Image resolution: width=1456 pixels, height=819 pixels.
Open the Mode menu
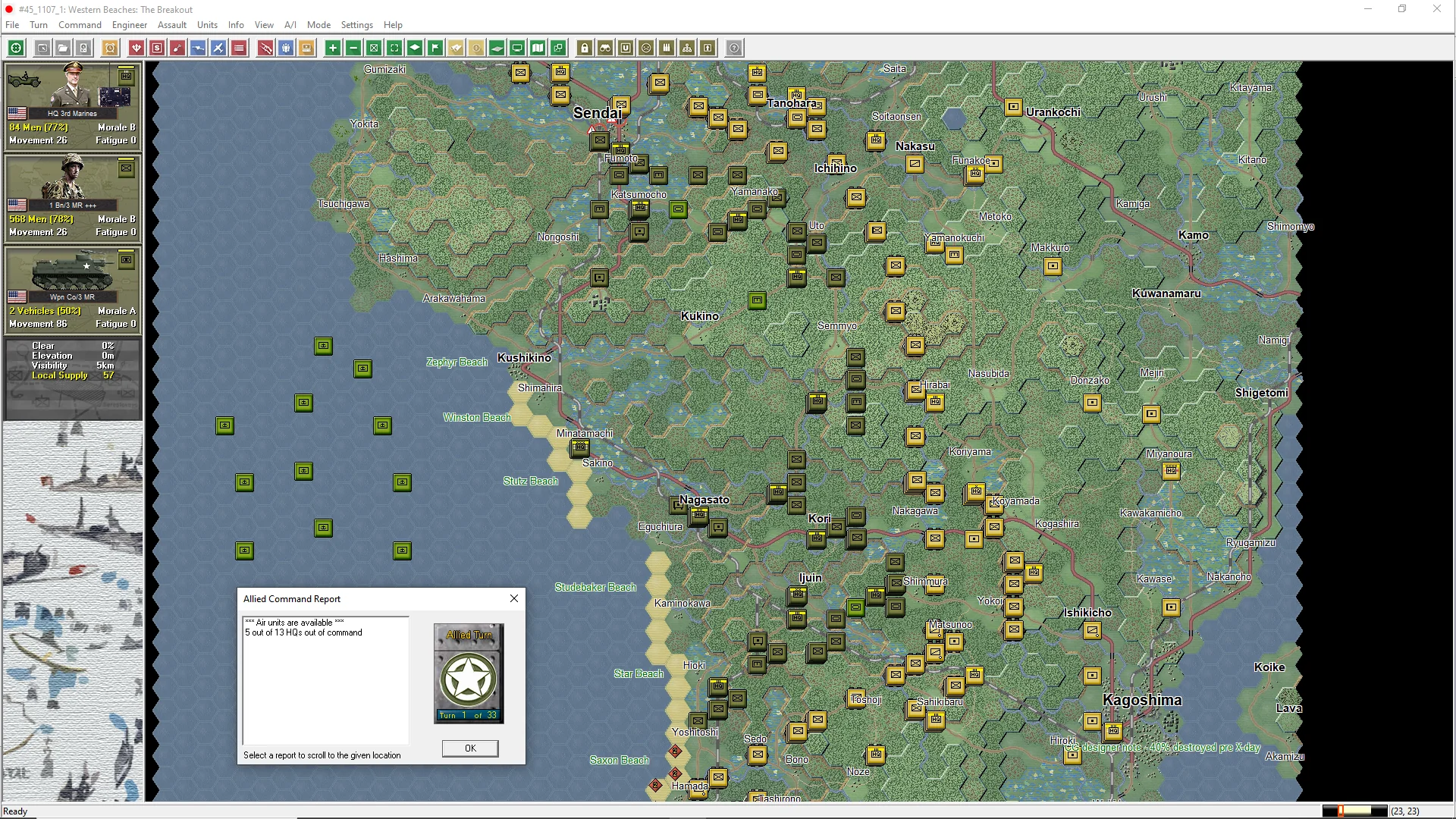(x=318, y=25)
